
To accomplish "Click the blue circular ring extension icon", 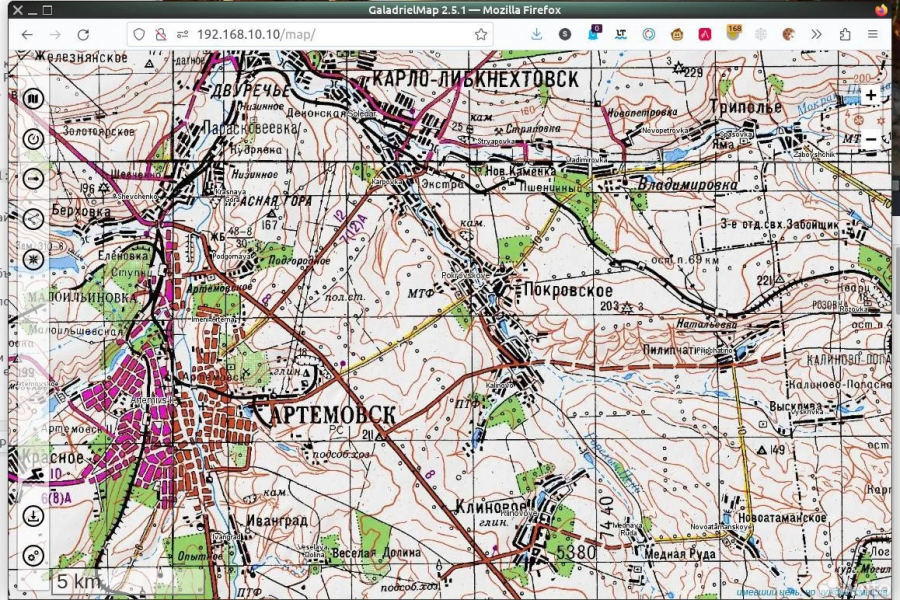I will coord(649,34).
